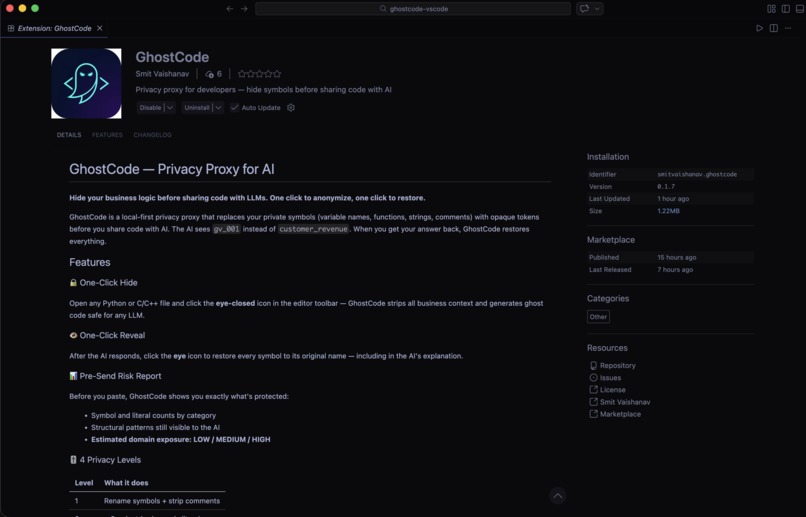Open the Marketplace resource link
806x517 pixels.
[620, 414]
